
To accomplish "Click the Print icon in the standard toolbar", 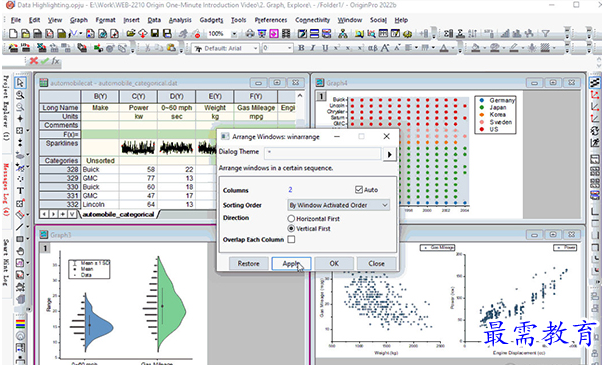I will pyautogui.click(x=250, y=34).
